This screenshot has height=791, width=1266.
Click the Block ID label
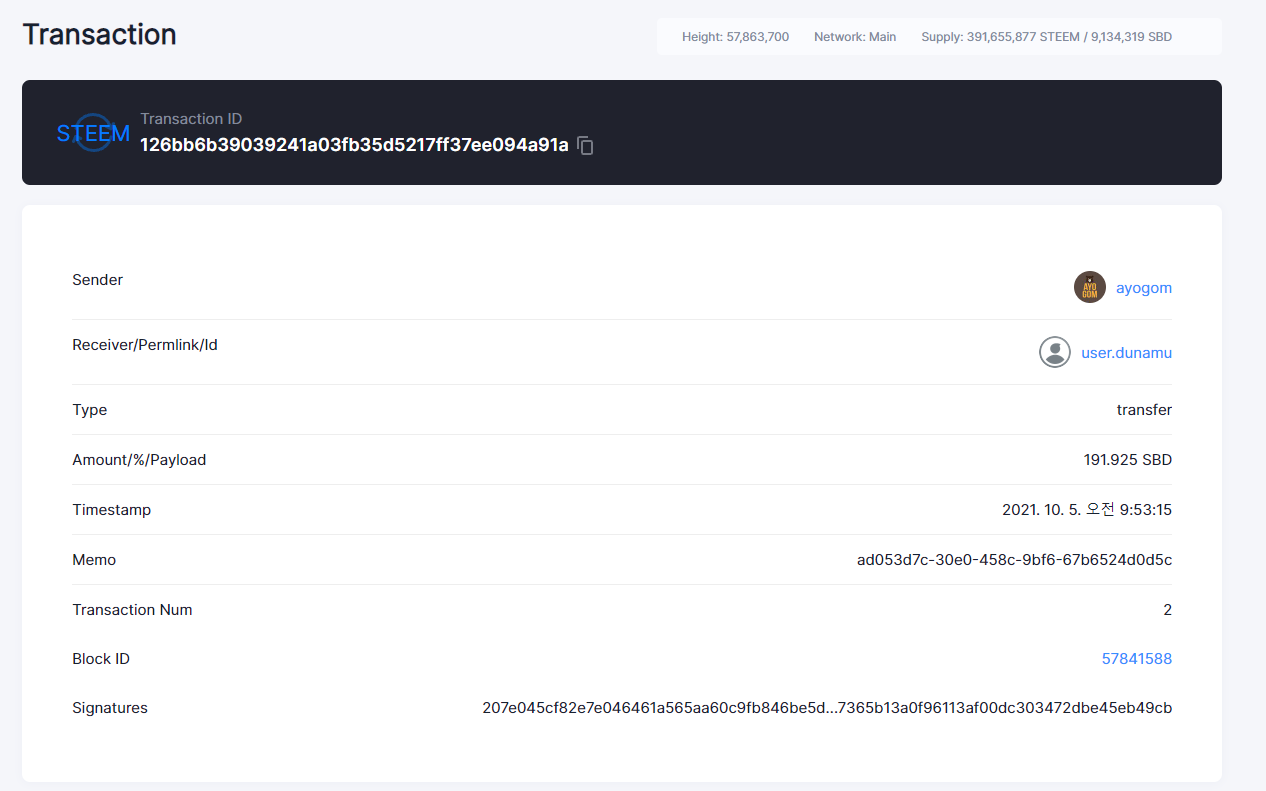pos(101,659)
